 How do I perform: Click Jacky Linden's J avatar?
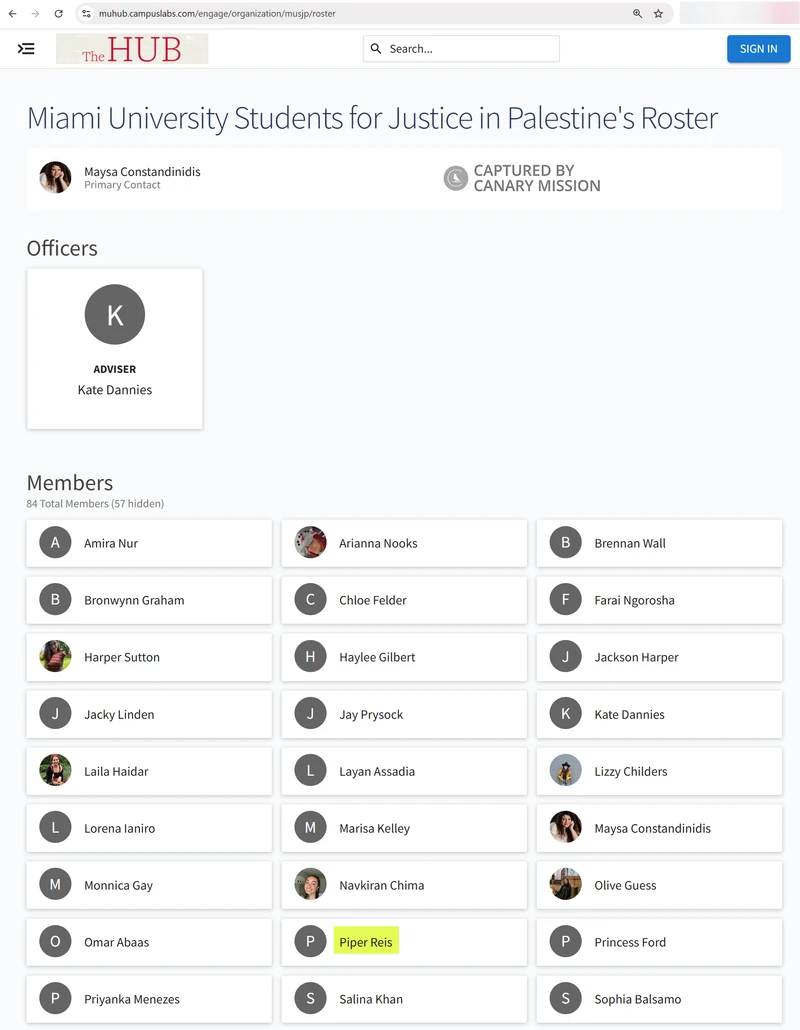click(x=55, y=714)
